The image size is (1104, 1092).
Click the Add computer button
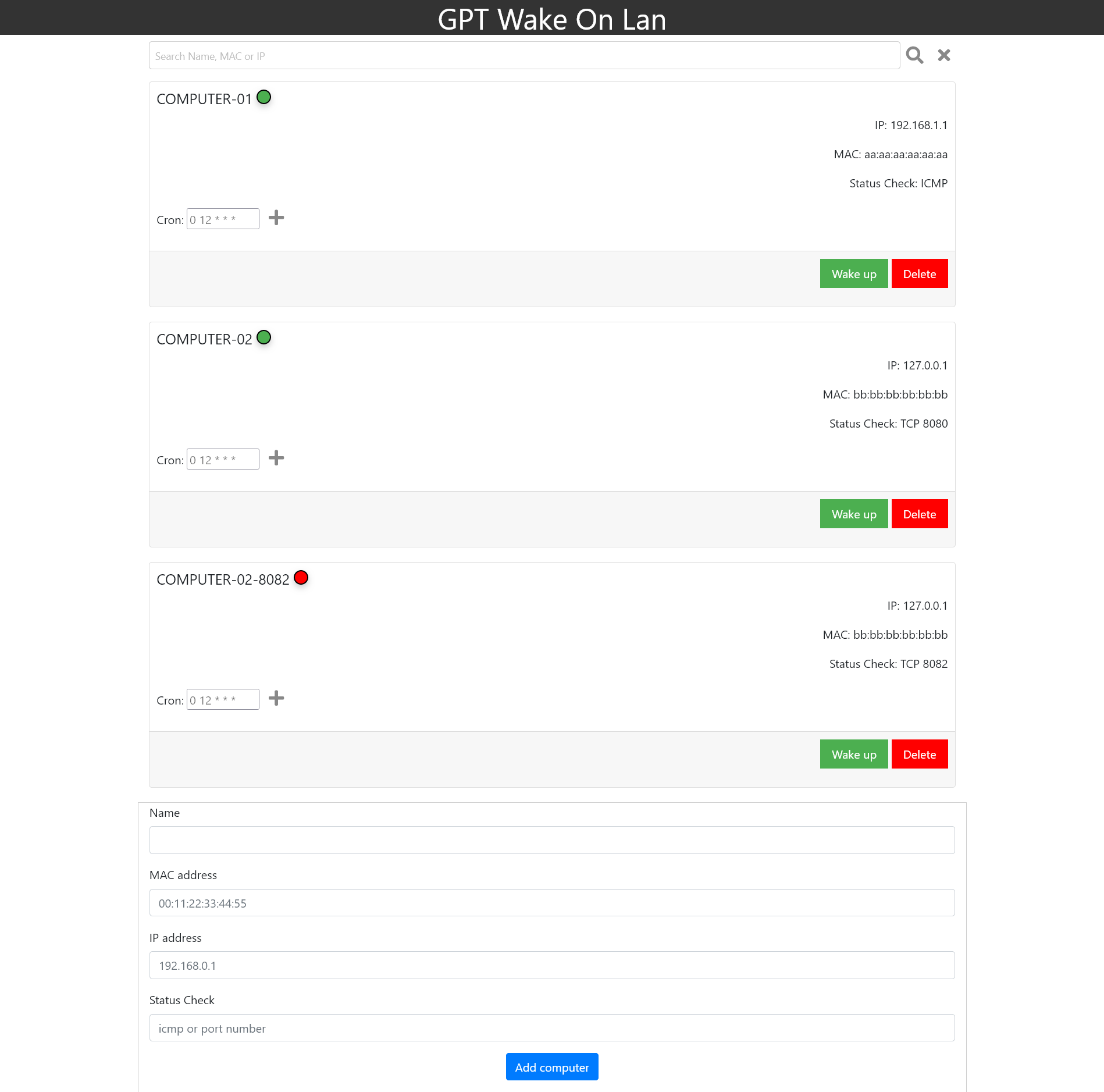pos(552,1067)
